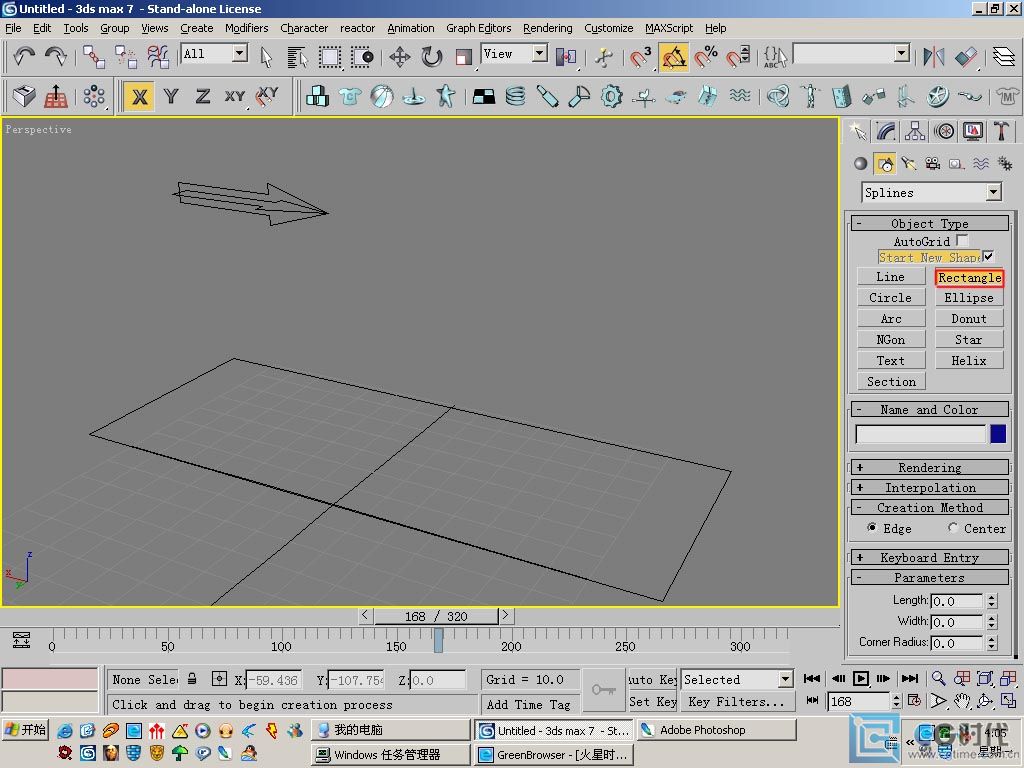Toggle the Angle Snap icon
The width and height of the screenshot is (1024, 768).
[673, 57]
